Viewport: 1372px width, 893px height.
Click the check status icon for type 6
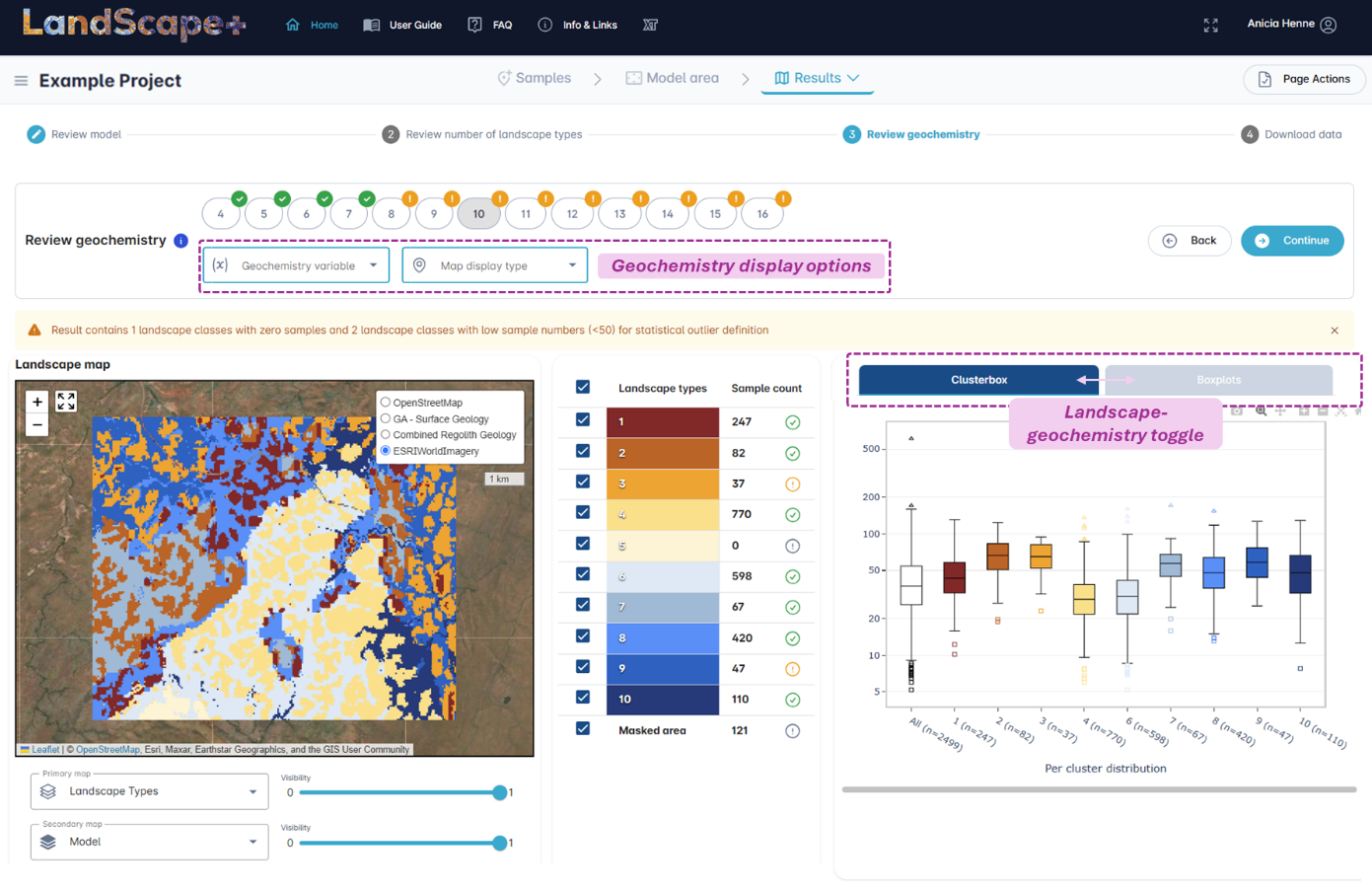click(x=792, y=576)
